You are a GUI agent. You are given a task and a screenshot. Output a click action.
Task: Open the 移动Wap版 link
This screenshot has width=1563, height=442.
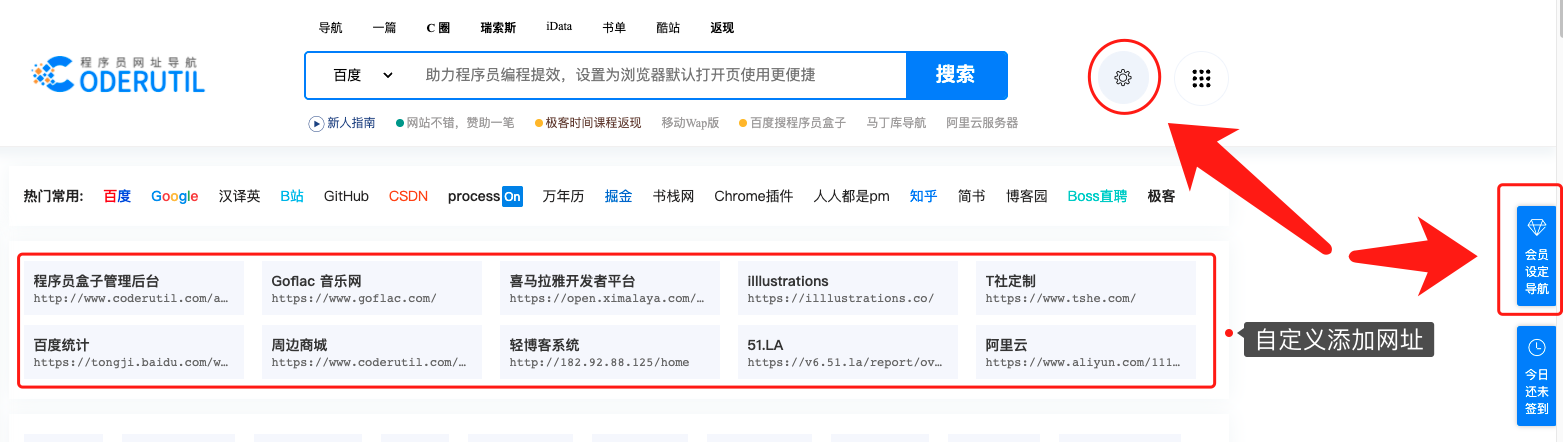coord(690,123)
